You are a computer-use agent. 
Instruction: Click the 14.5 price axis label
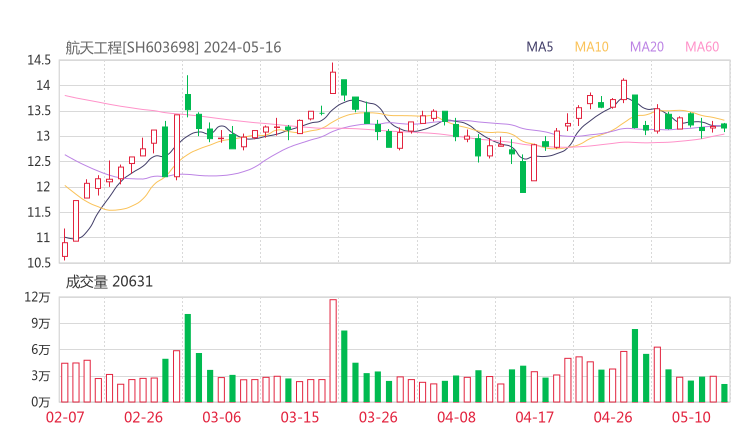39,60
